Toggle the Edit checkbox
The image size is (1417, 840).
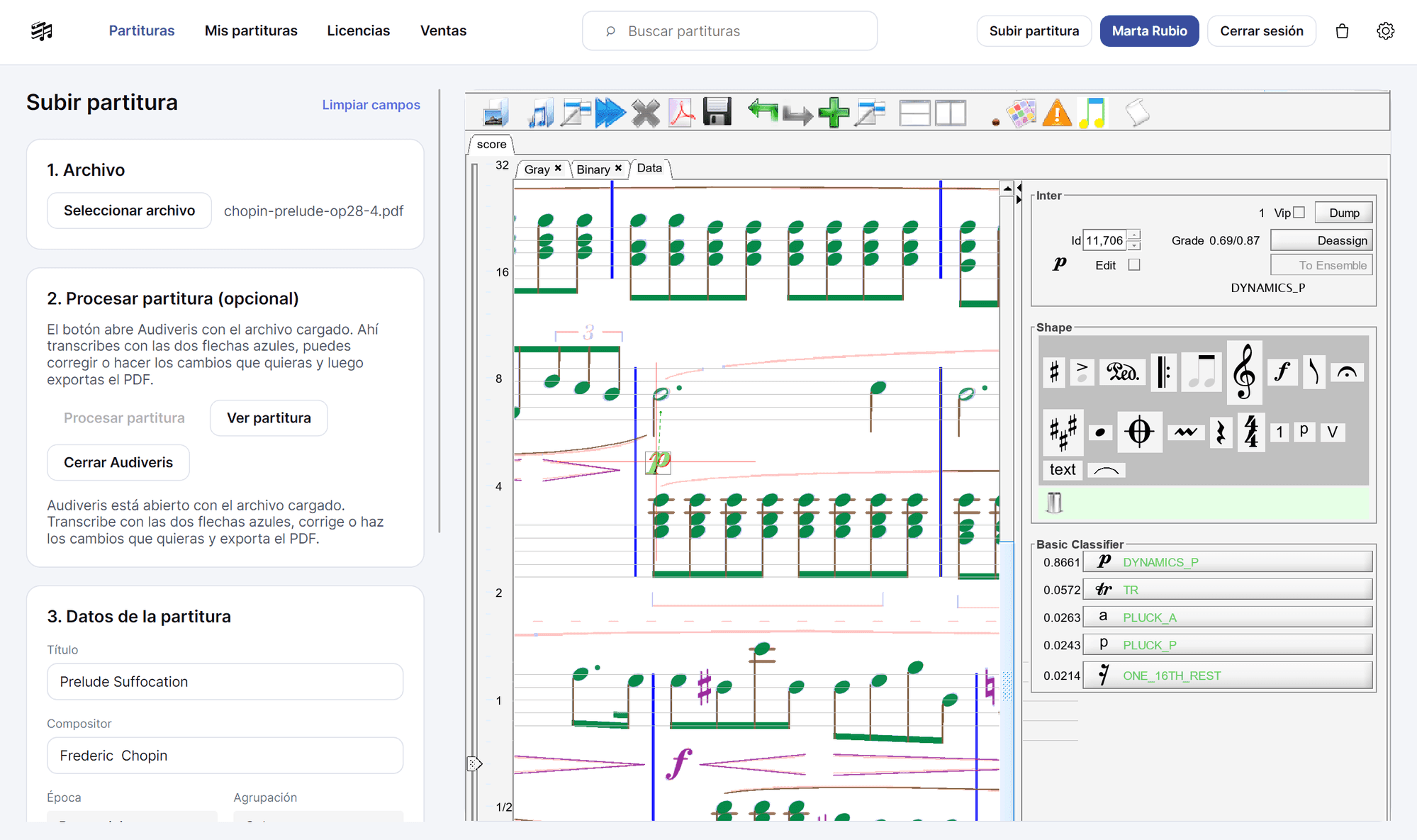(1134, 265)
